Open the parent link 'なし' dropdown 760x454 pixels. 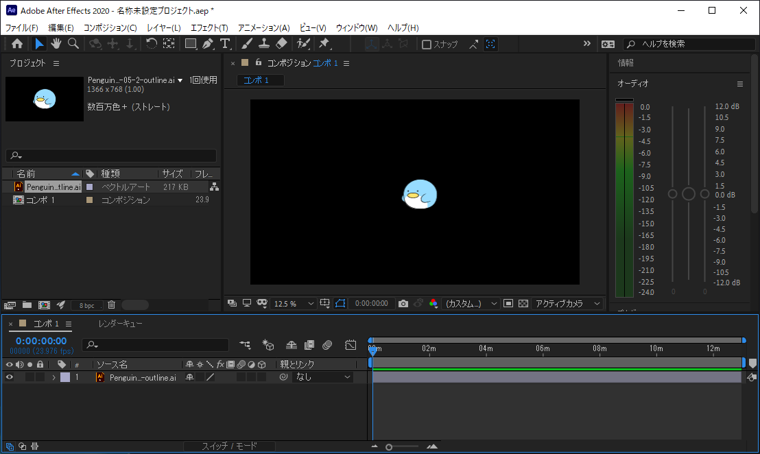322,377
